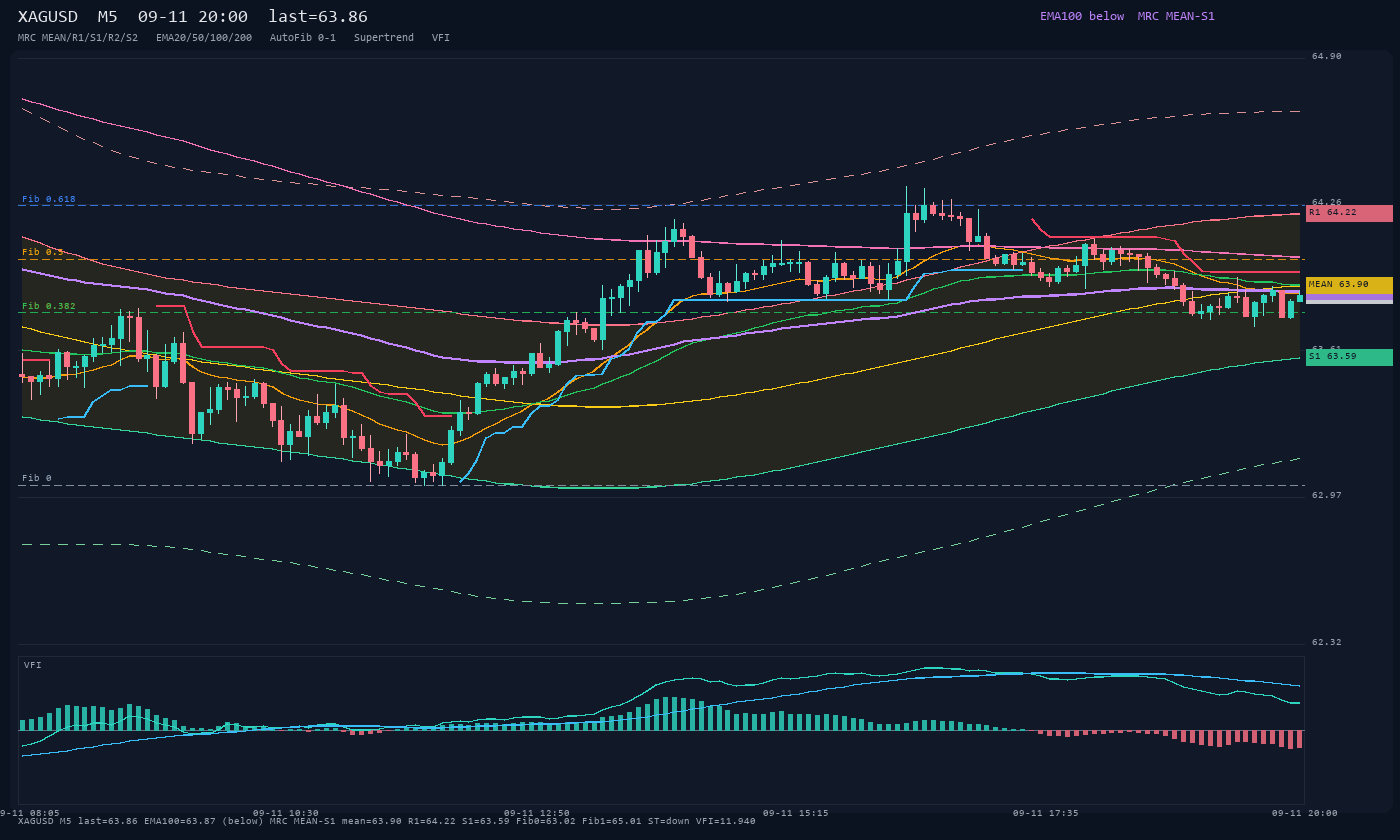The height and width of the screenshot is (840, 1400).
Task: Click the AutoFib 0-1 indicator label
Action: tap(303, 37)
